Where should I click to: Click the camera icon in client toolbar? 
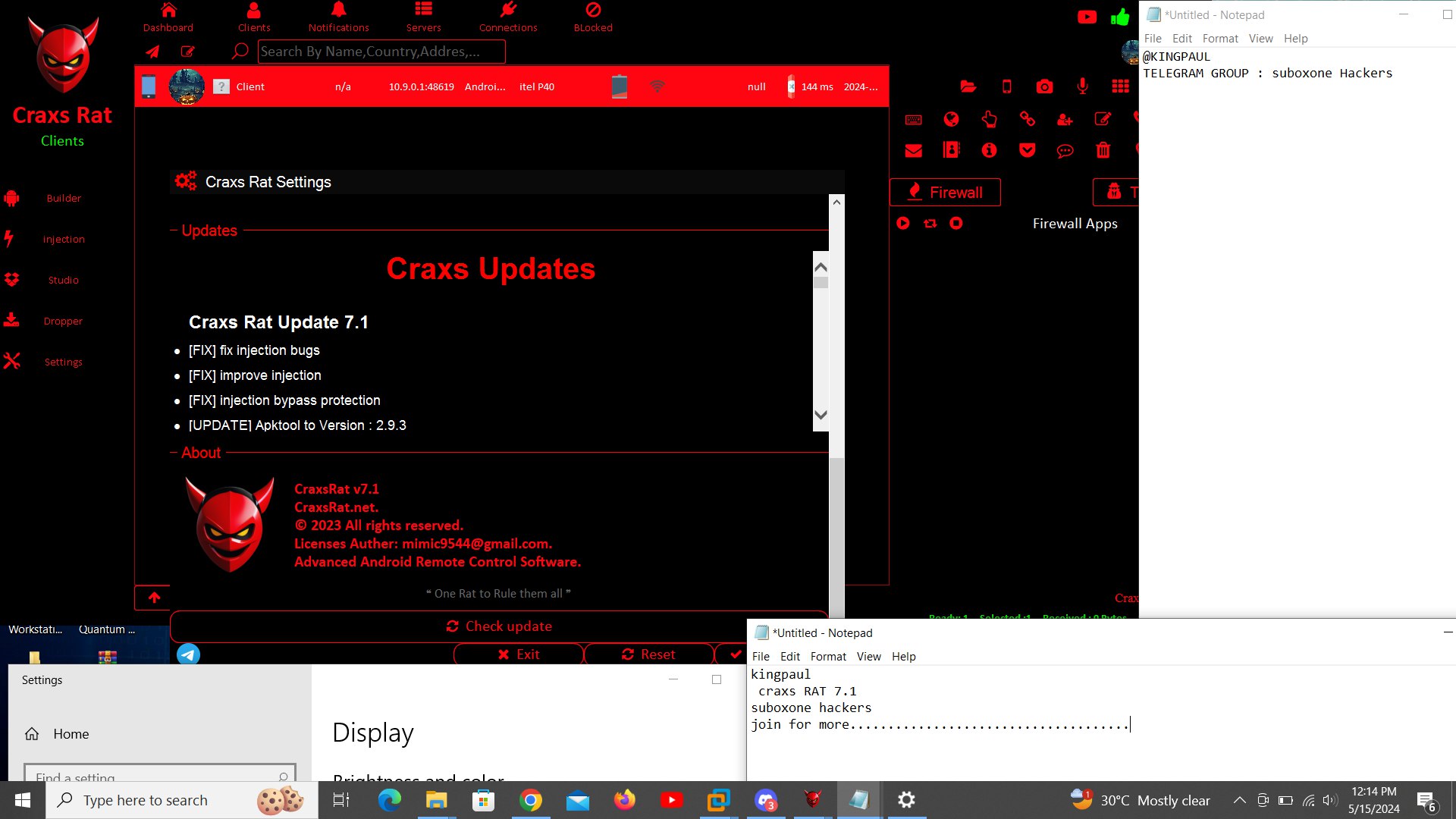(x=1044, y=86)
